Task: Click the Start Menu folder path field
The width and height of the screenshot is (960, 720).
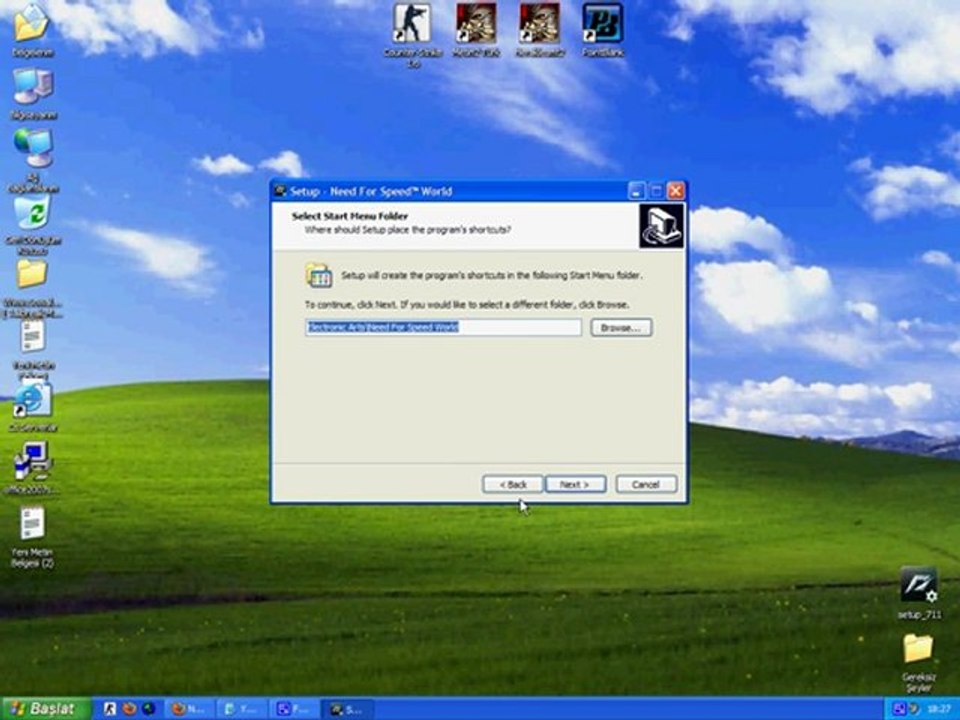Action: [443, 328]
